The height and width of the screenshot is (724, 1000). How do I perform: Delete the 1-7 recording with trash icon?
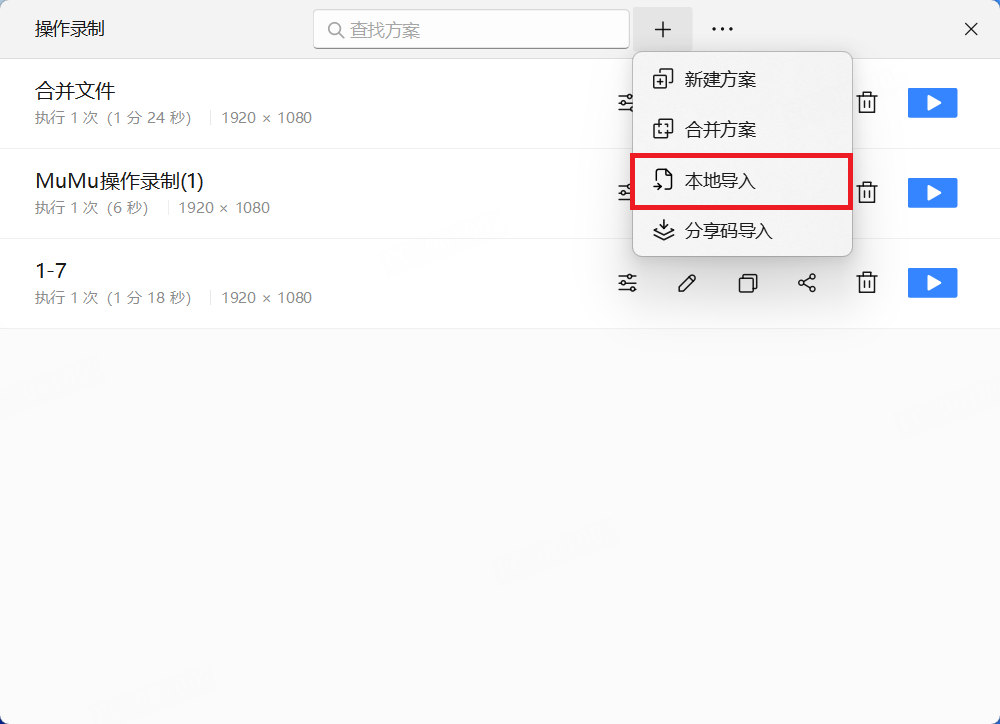867,282
